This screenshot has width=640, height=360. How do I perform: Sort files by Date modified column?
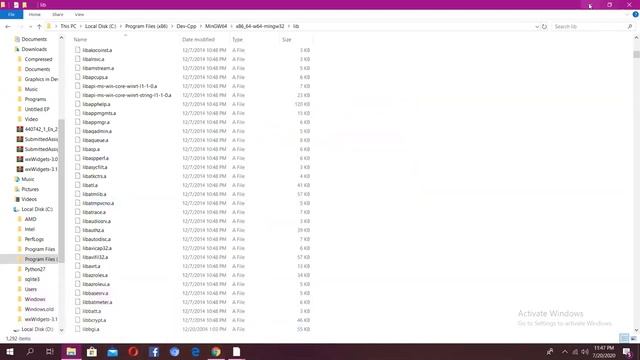(x=198, y=40)
